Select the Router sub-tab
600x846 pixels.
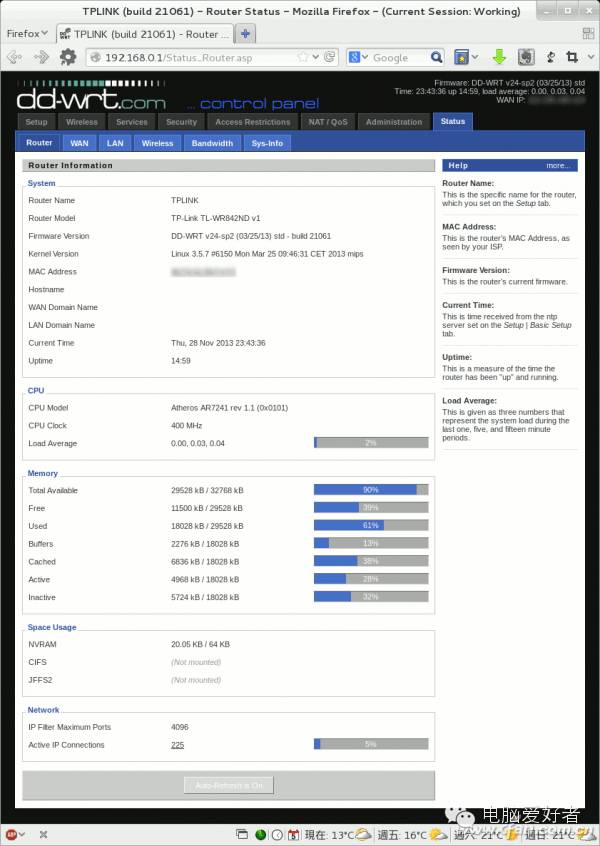pos(39,143)
